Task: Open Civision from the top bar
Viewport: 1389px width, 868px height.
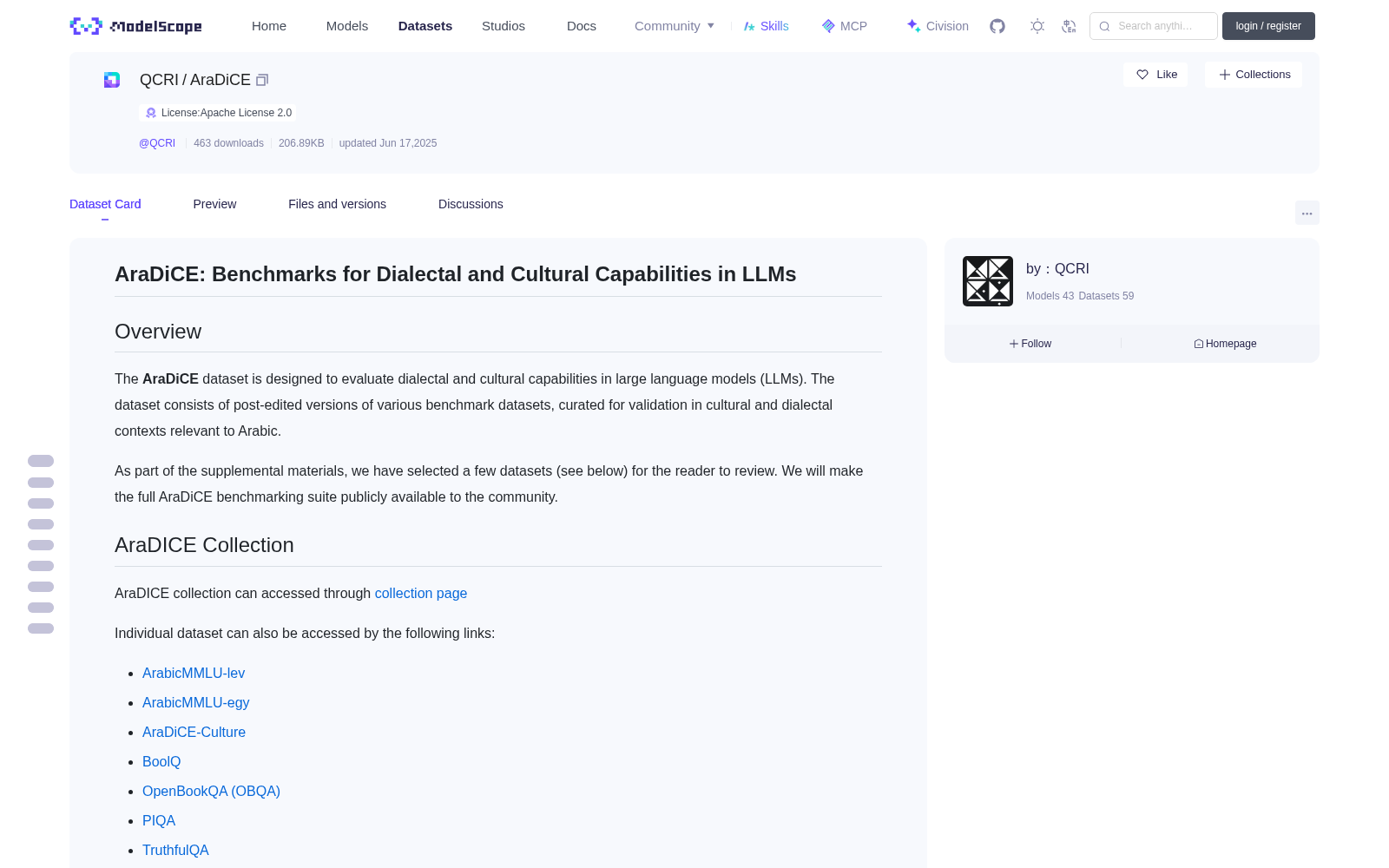Action: [x=938, y=26]
